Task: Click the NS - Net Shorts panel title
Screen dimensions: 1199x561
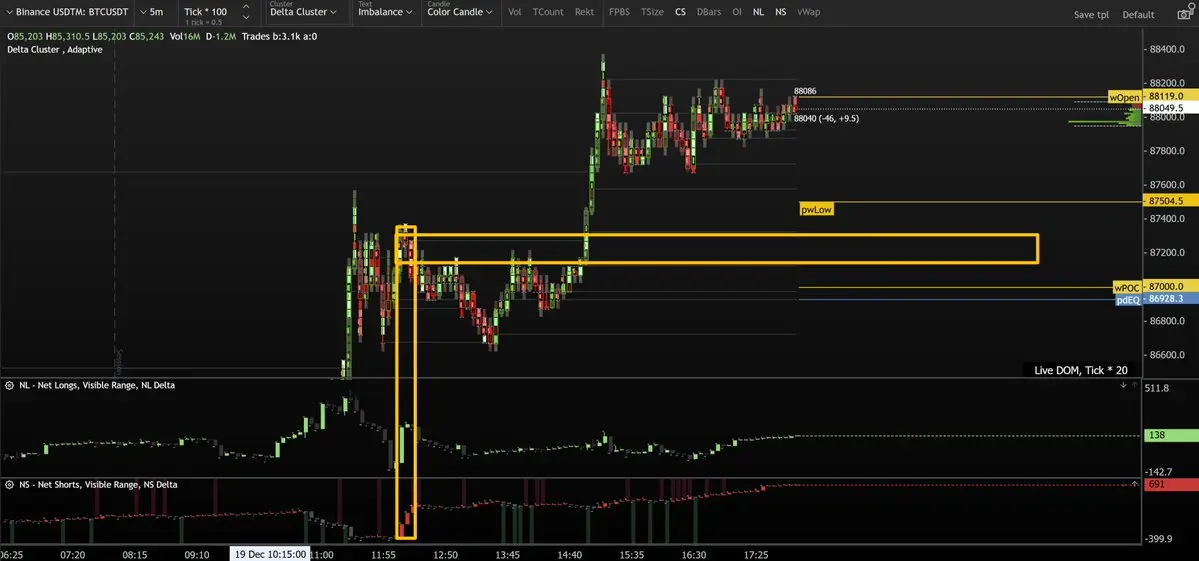Action: (99, 485)
